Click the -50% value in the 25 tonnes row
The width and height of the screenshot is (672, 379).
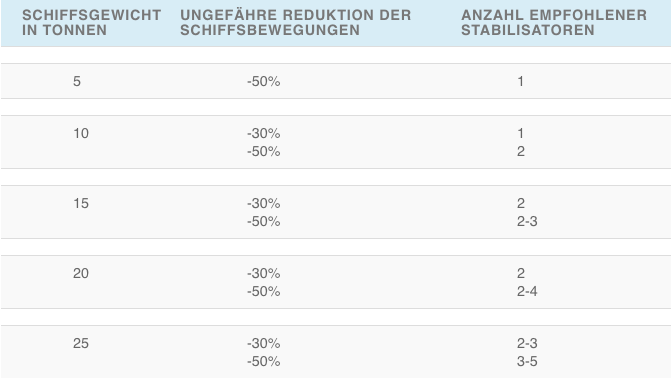pyautogui.click(x=264, y=361)
